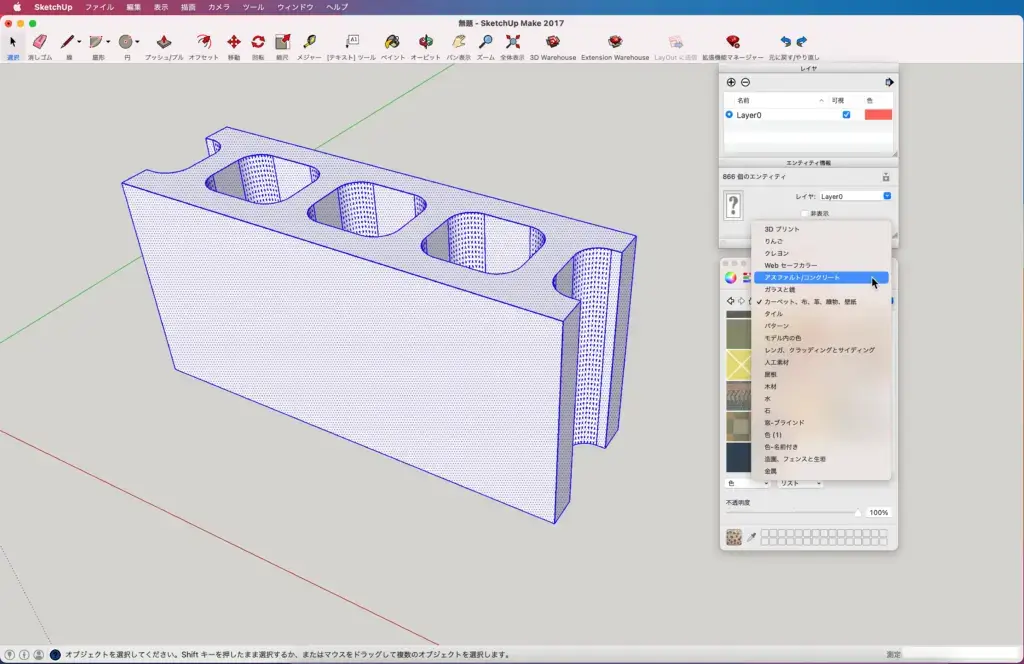
Task: Click the 測定 measurement input box
Action: pos(960,654)
